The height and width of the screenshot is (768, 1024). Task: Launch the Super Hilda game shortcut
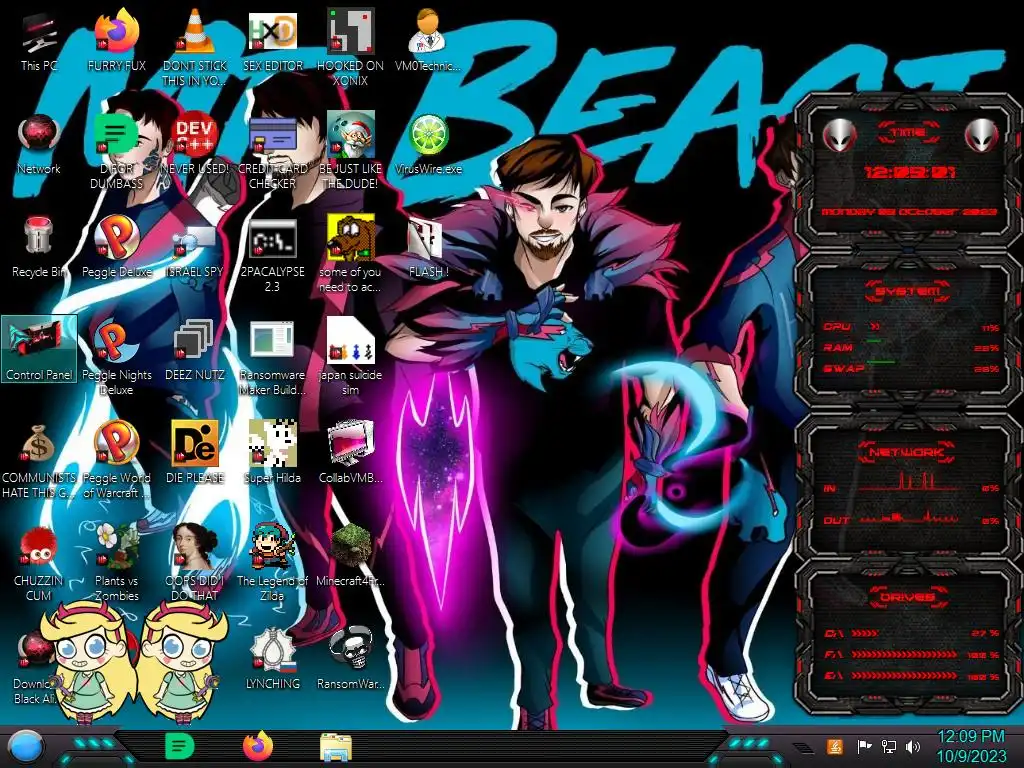pos(273,452)
